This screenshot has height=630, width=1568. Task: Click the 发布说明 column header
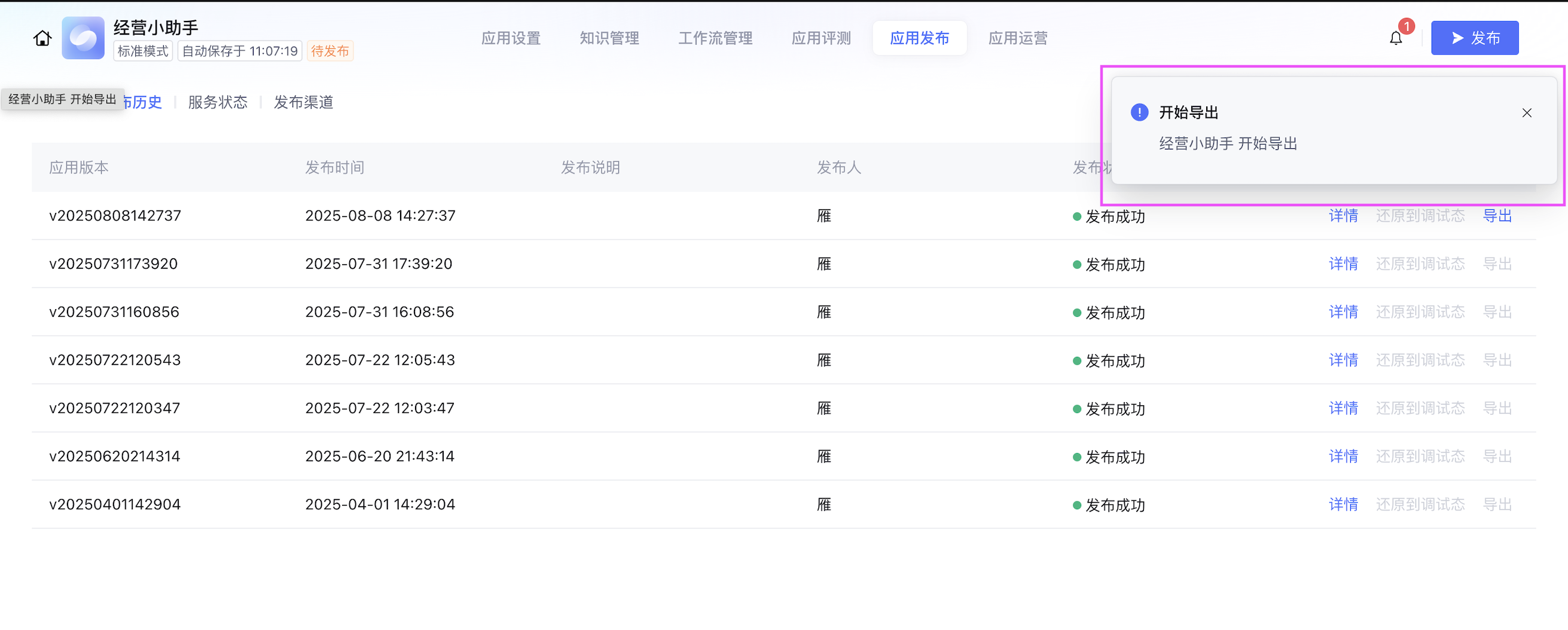click(x=590, y=168)
